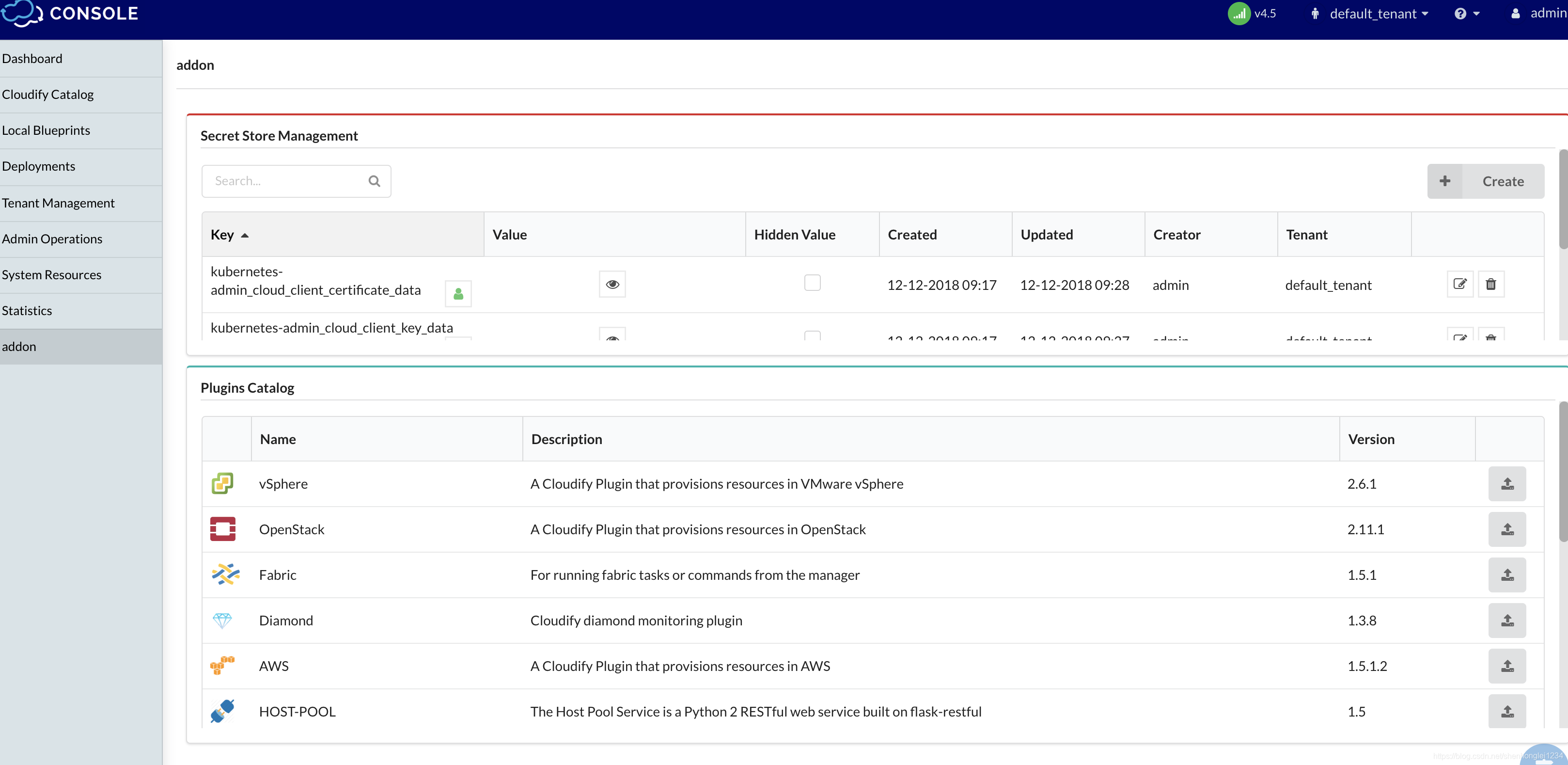
Task: Open System Resources page
Action: [81, 275]
